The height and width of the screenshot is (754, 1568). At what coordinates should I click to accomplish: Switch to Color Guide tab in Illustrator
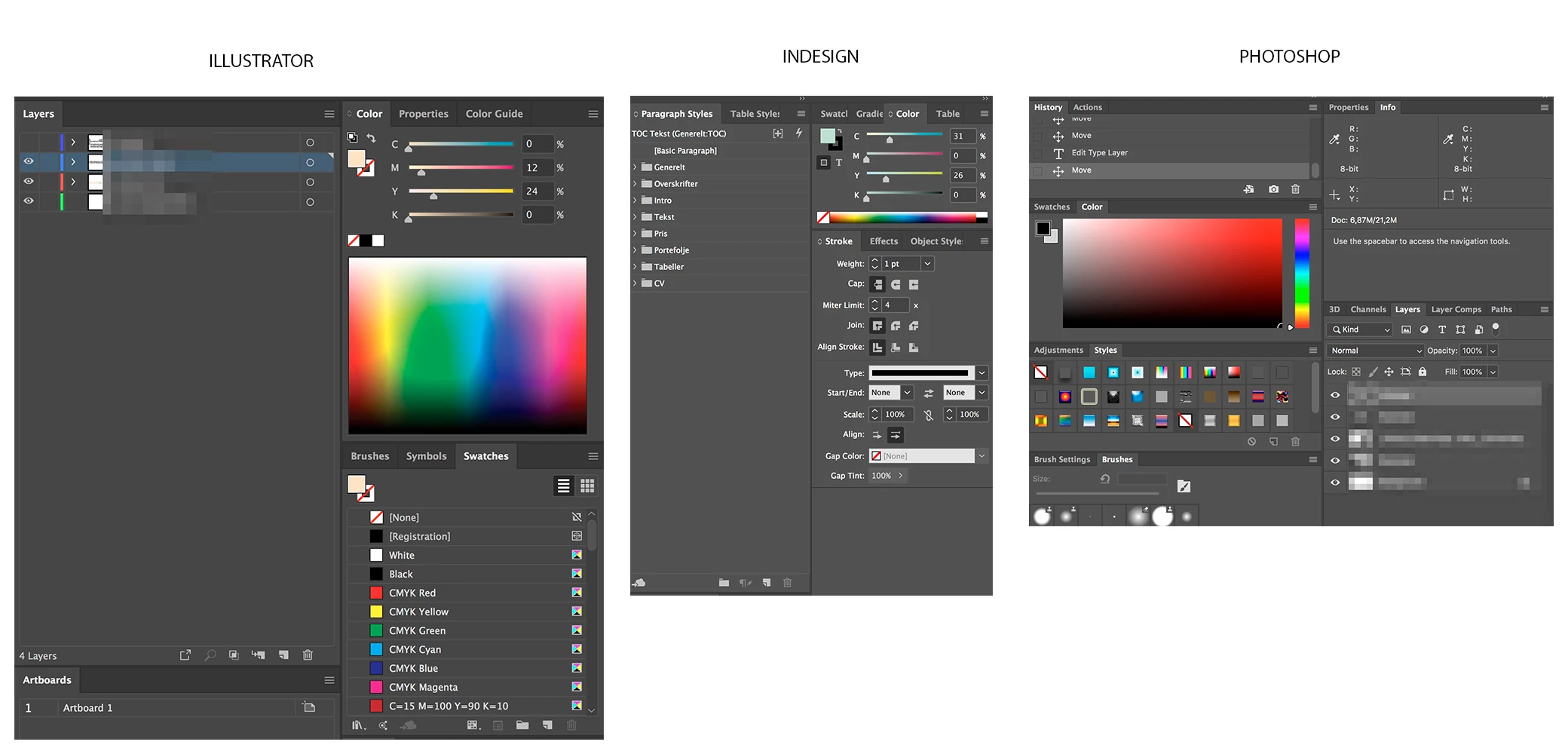494,114
